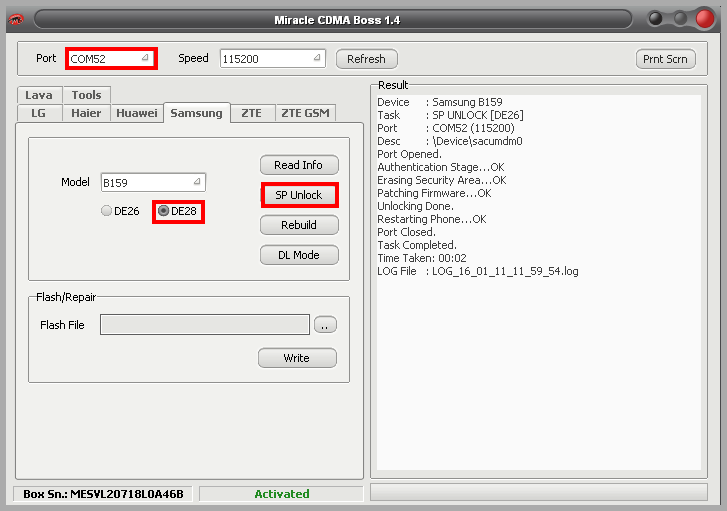Click the "Time Taken: 00:02" log line
The image size is (727, 511).
tap(422, 258)
